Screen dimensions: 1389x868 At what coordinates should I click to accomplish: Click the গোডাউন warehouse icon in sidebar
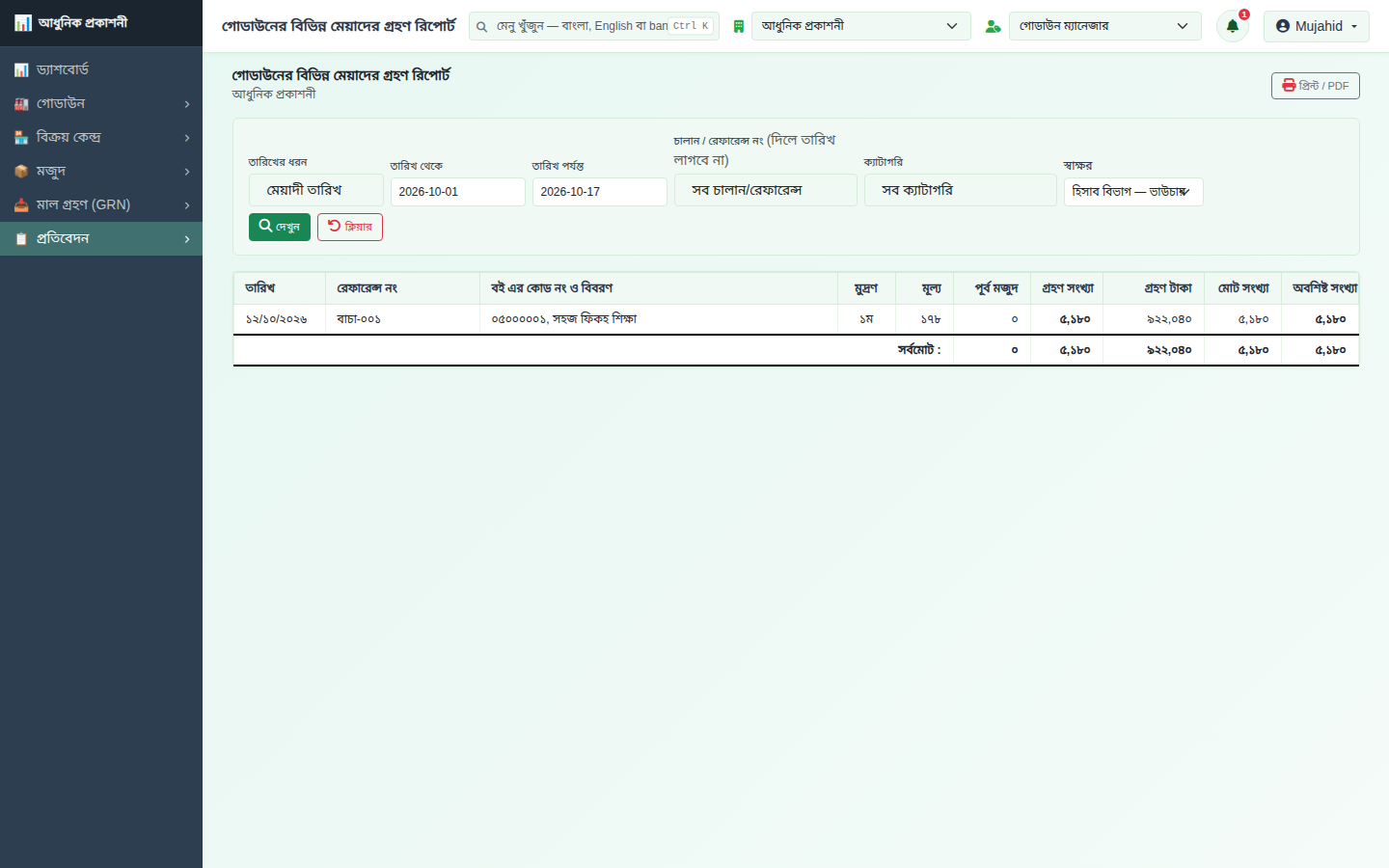pyautogui.click(x=21, y=104)
